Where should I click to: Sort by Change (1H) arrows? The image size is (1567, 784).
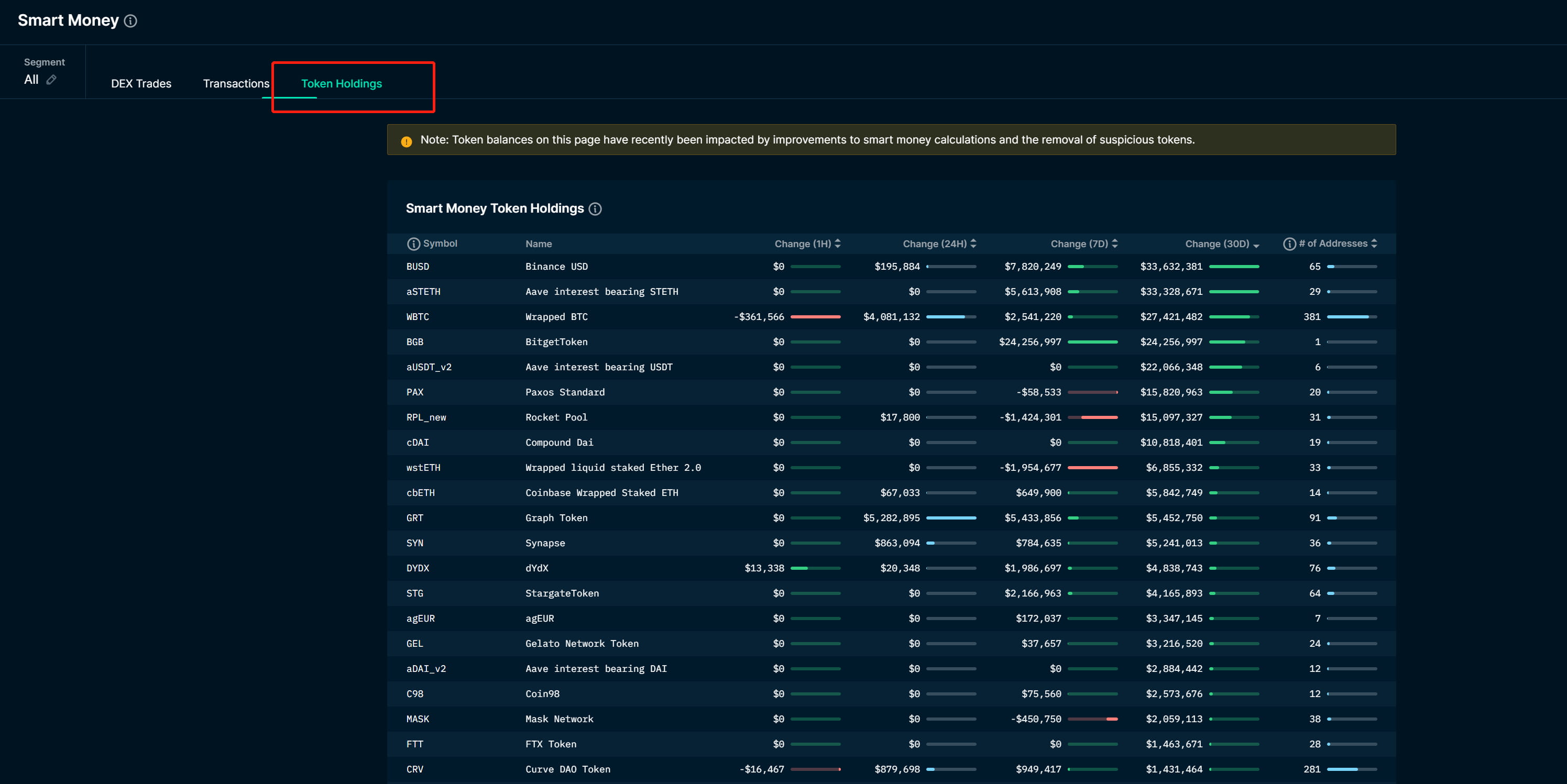tap(838, 244)
